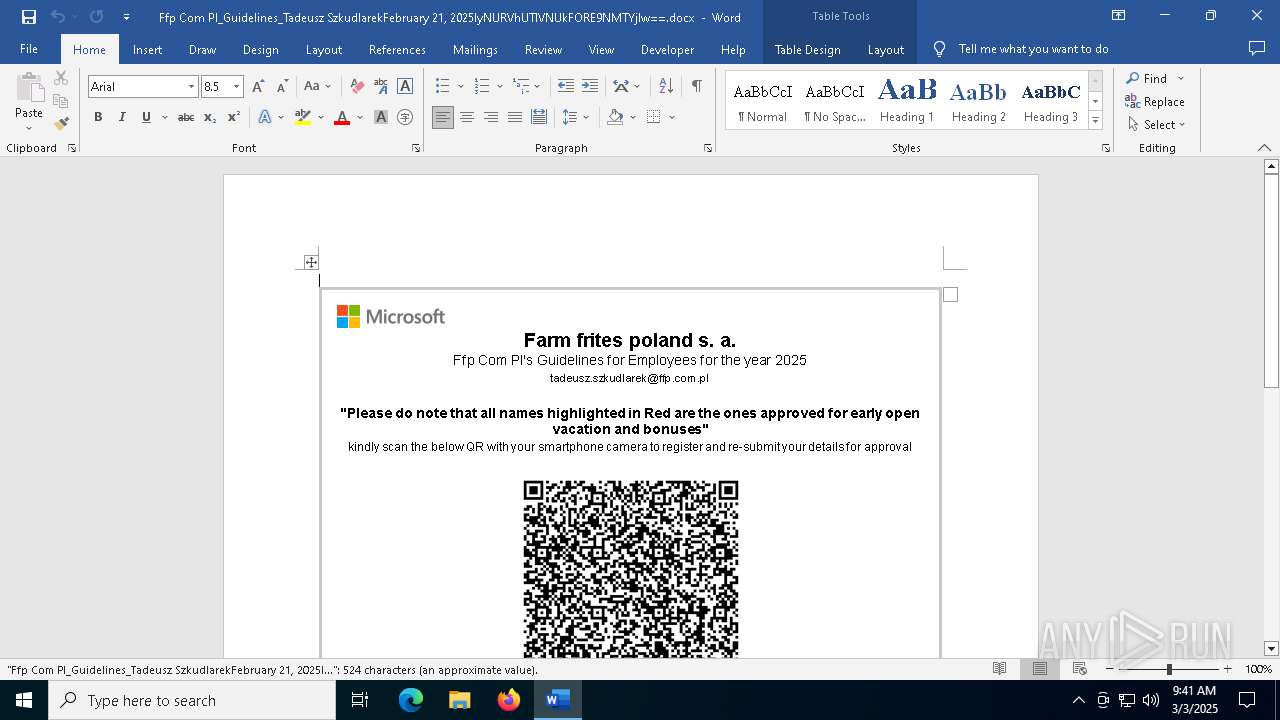Apply subscript formatting
The height and width of the screenshot is (720, 1280).
210,117
